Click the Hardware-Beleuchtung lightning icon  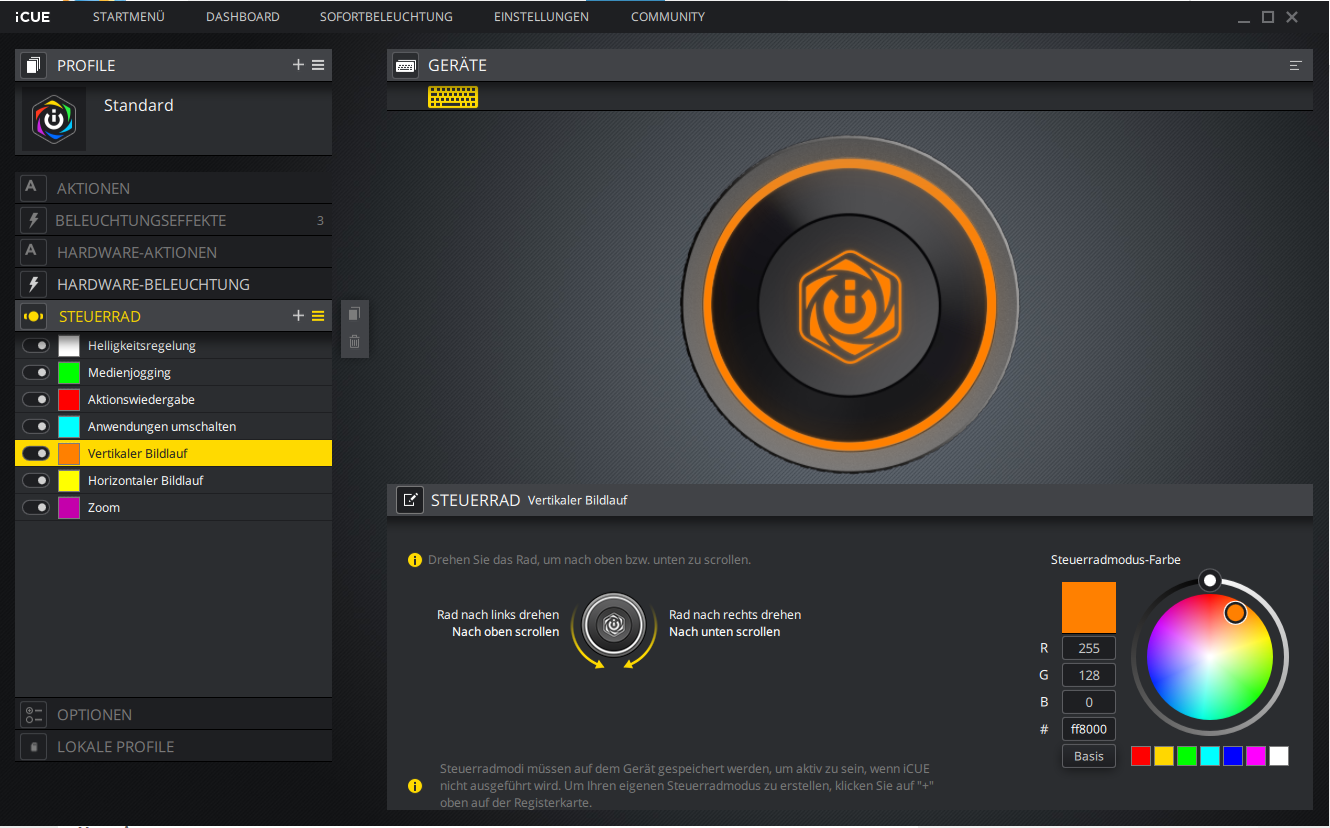[32, 284]
